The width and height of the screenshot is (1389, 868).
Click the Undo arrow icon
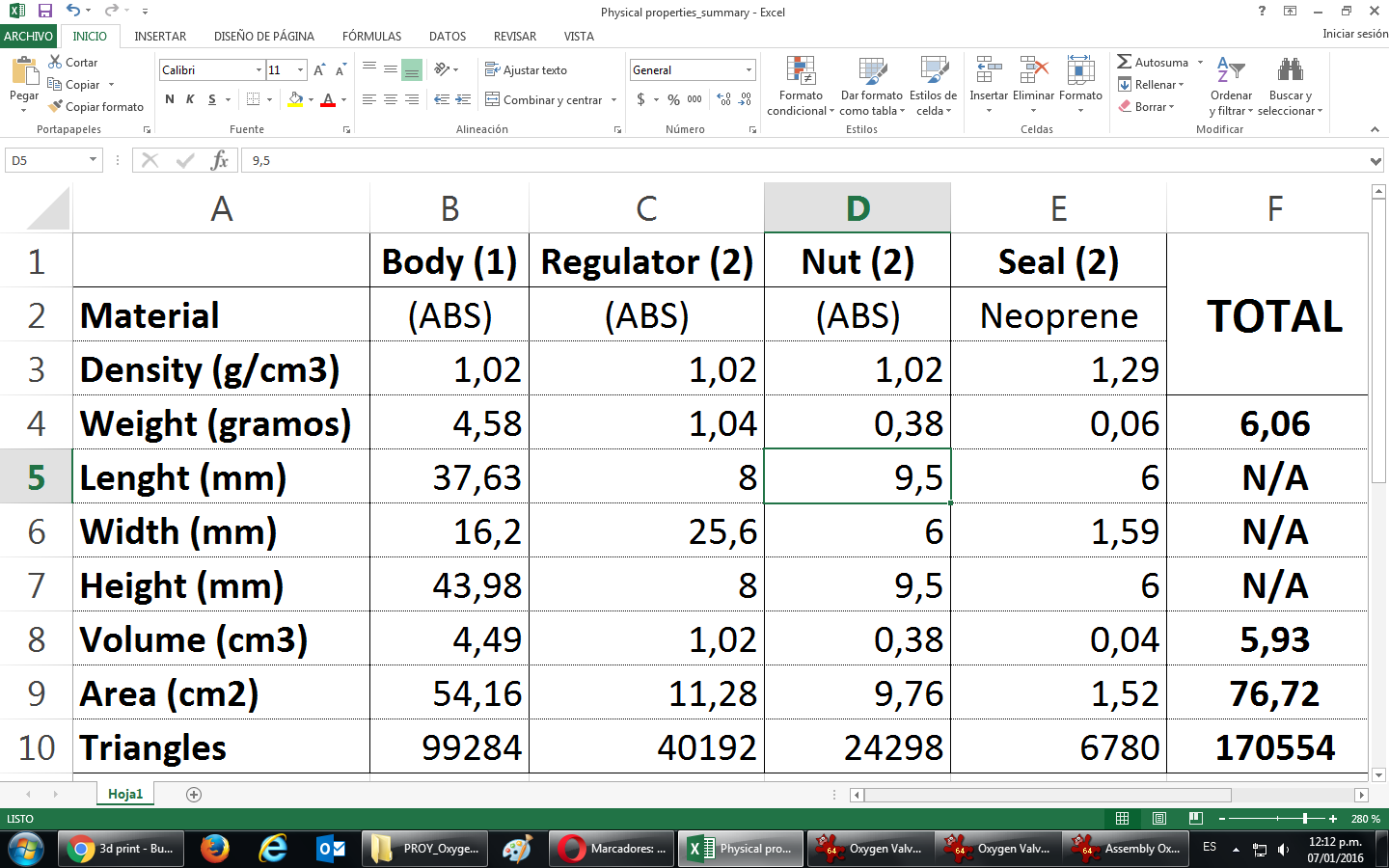tap(74, 11)
